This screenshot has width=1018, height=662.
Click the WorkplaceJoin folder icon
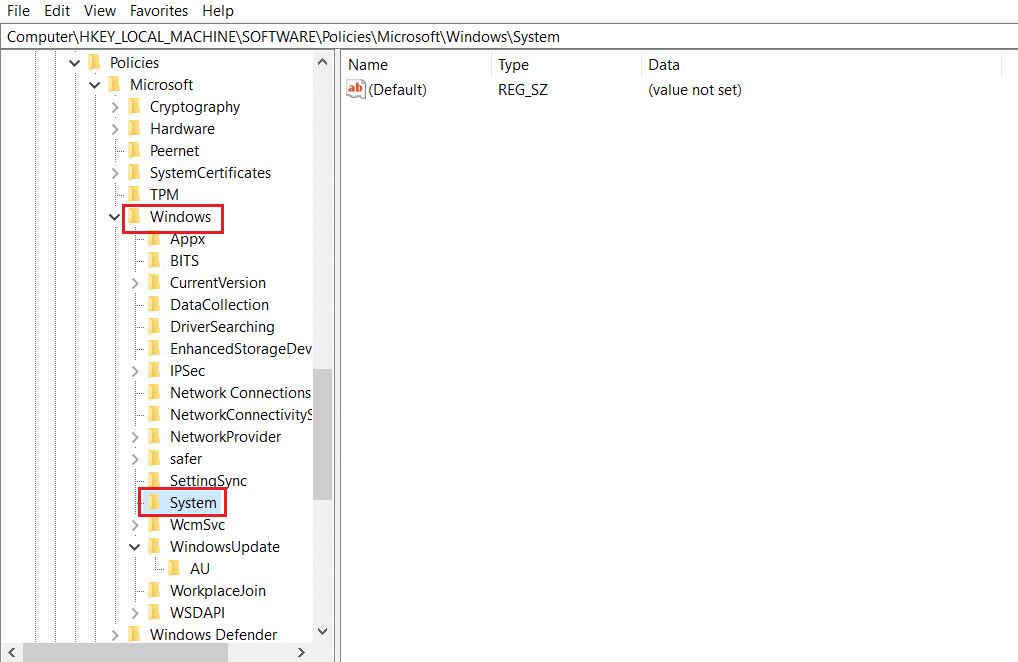click(x=155, y=591)
